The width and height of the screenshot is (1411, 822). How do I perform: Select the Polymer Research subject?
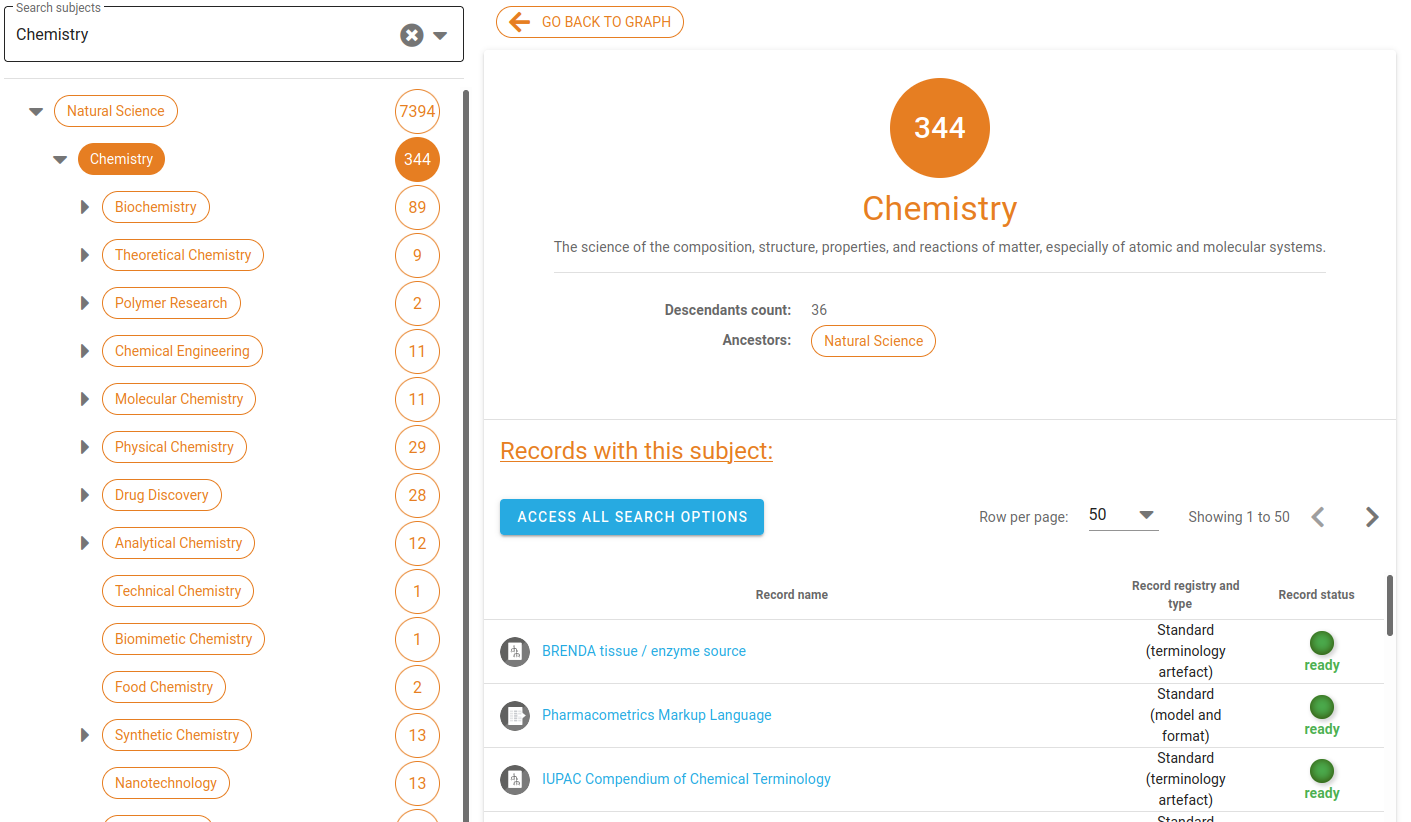coord(171,303)
